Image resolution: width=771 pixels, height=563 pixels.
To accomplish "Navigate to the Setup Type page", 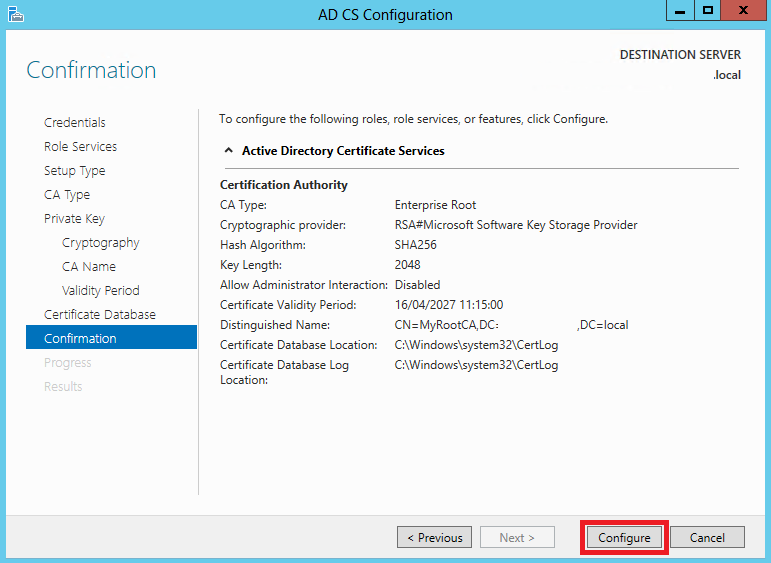I will pyautogui.click(x=75, y=170).
